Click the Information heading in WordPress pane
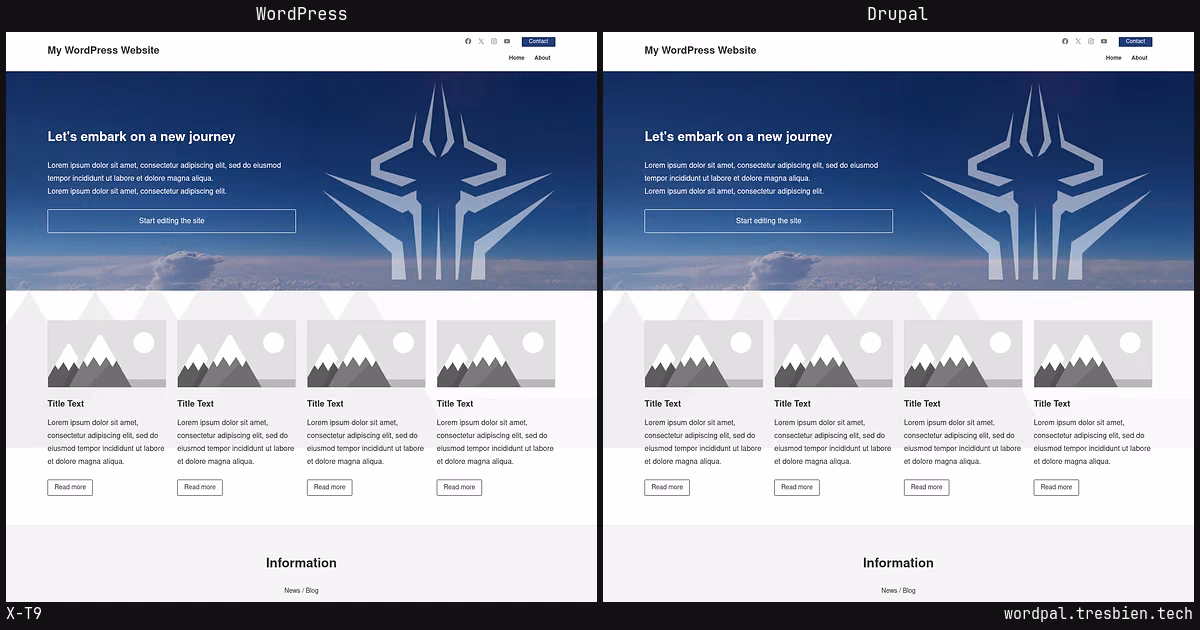The height and width of the screenshot is (630, 1200). pyautogui.click(x=301, y=563)
